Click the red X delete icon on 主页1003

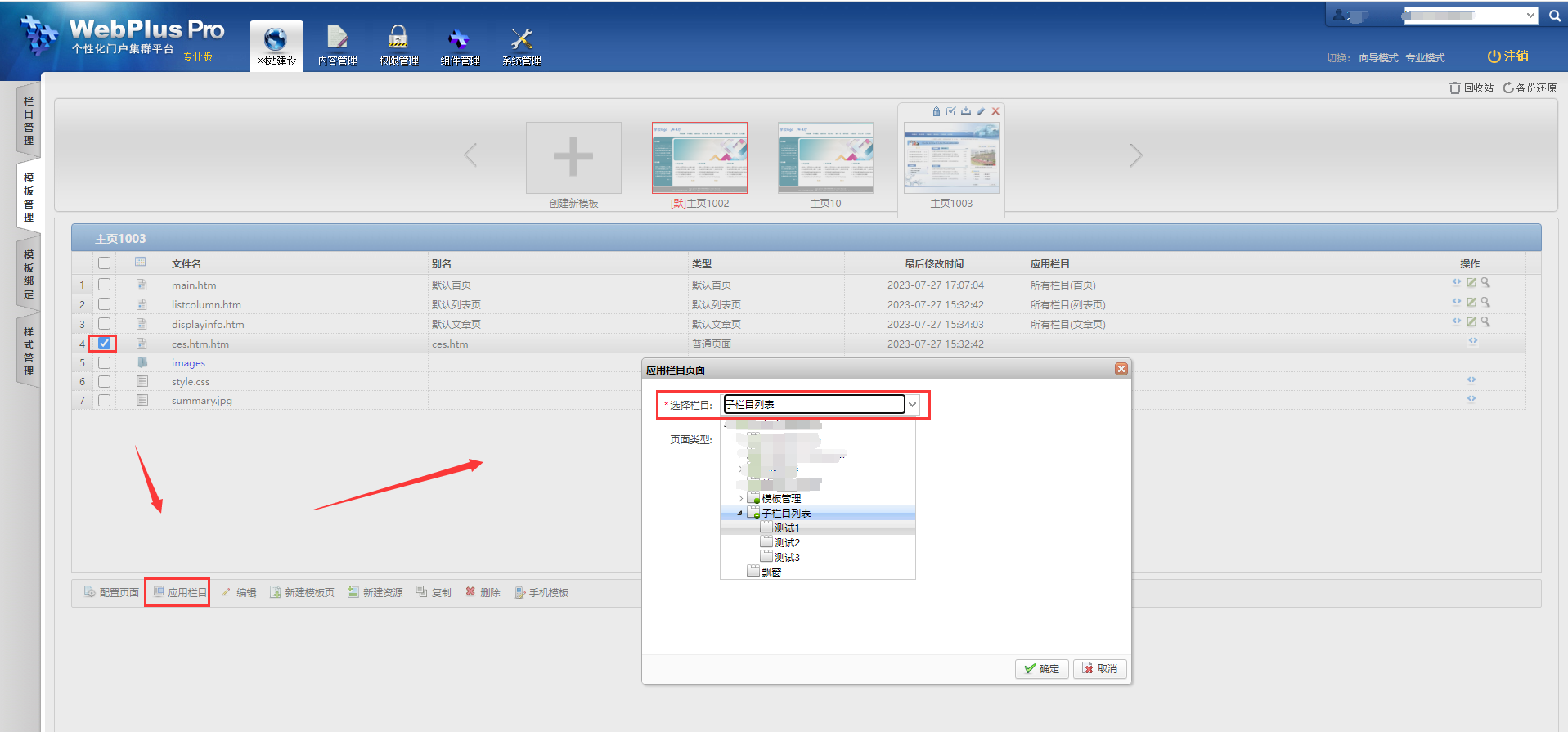click(x=995, y=111)
